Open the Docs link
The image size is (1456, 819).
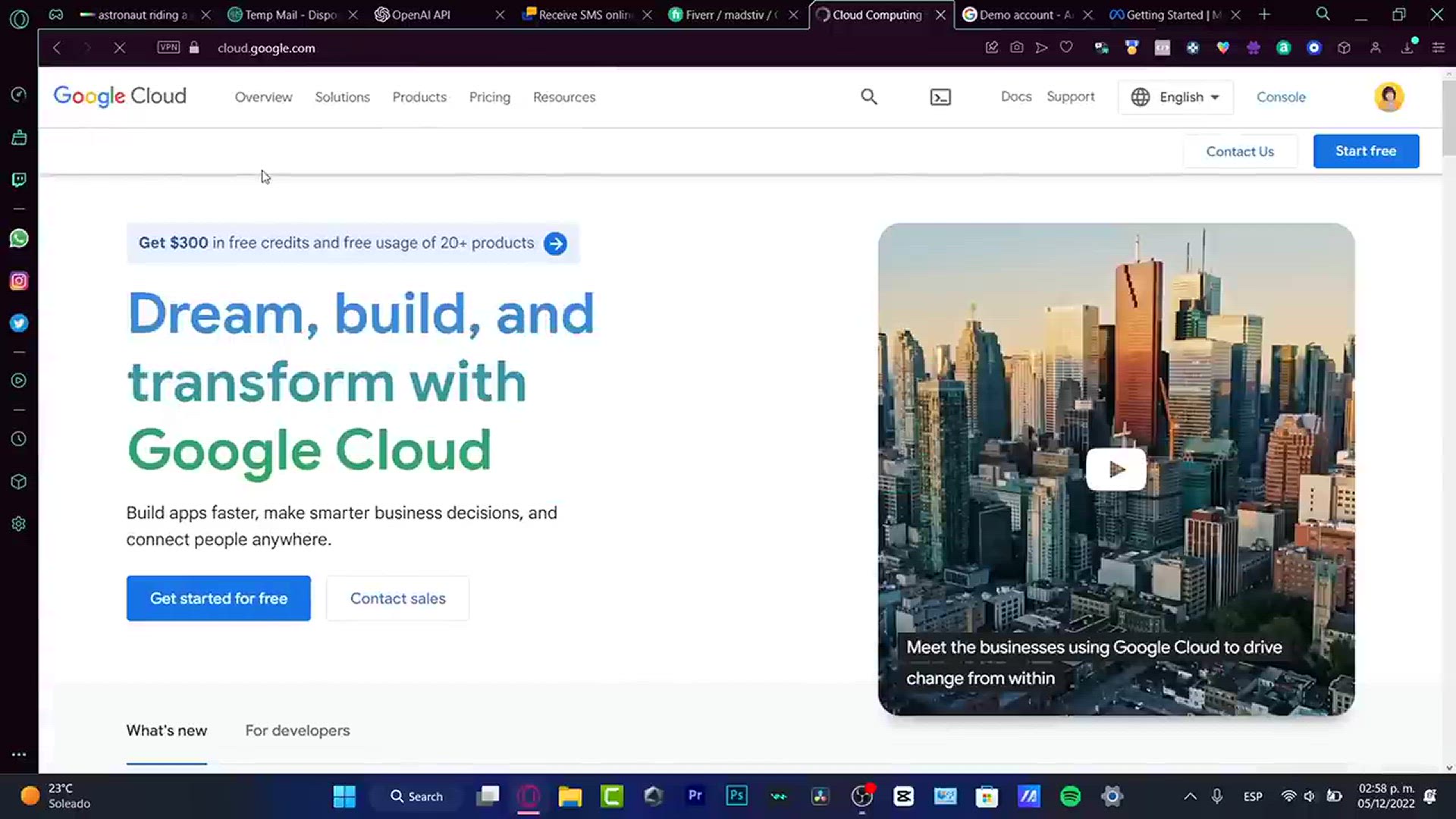click(x=1015, y=96)
